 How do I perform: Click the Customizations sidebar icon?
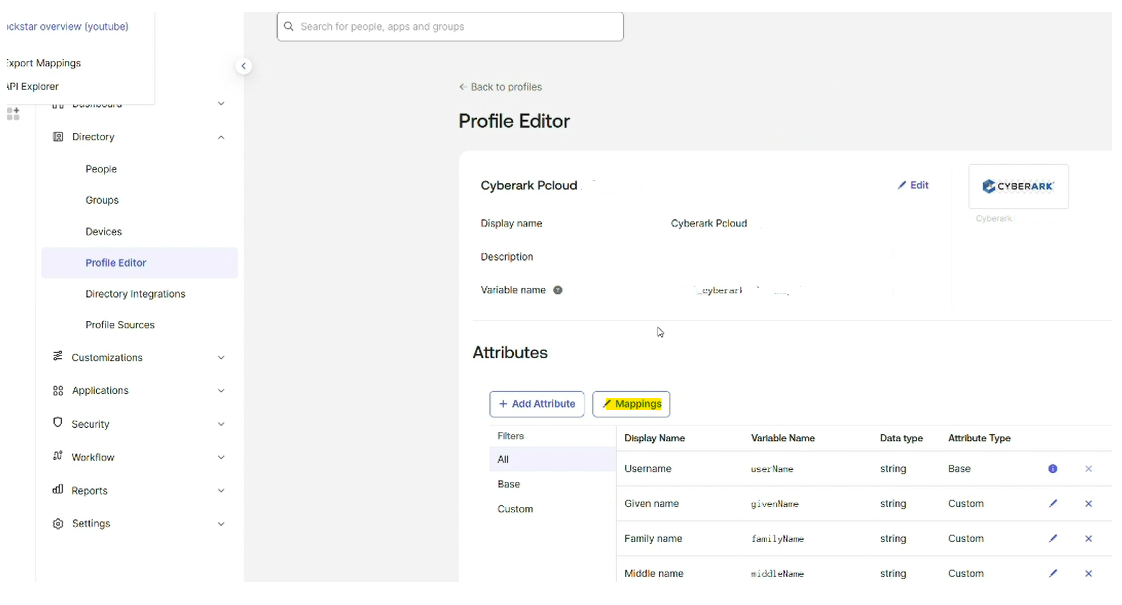pos(58,357)
